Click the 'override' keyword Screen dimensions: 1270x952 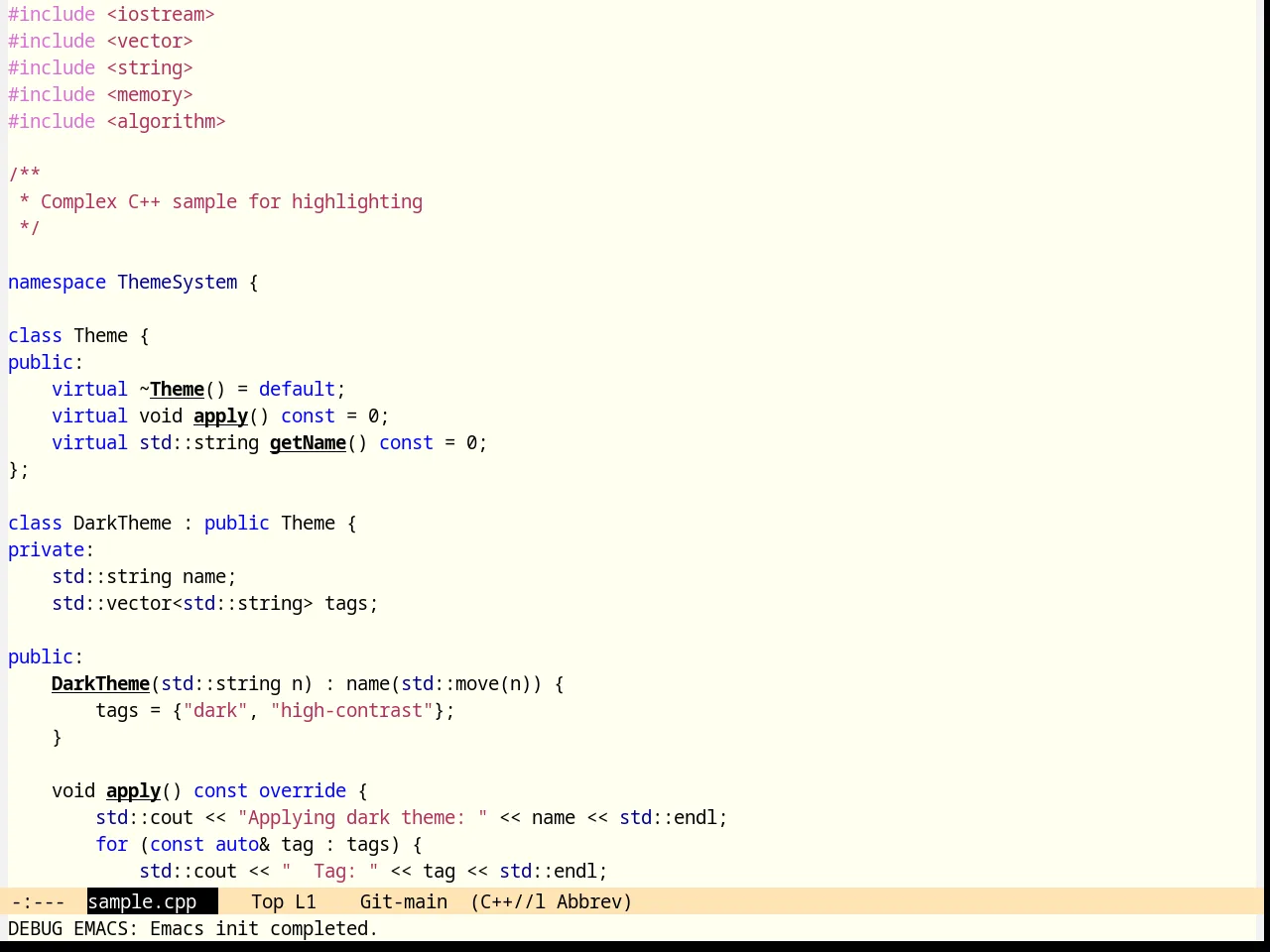(303, 790)
